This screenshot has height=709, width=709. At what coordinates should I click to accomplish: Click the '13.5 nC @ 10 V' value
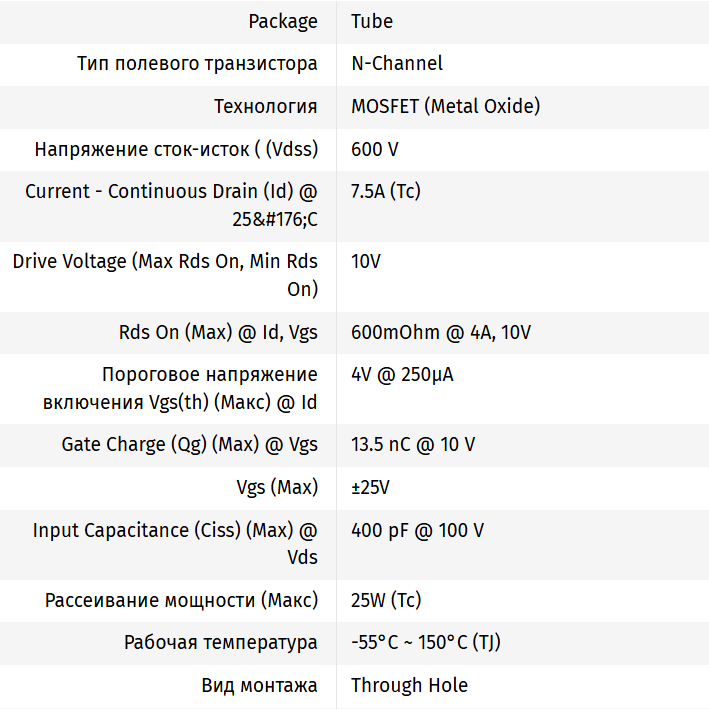coord(413,445)
